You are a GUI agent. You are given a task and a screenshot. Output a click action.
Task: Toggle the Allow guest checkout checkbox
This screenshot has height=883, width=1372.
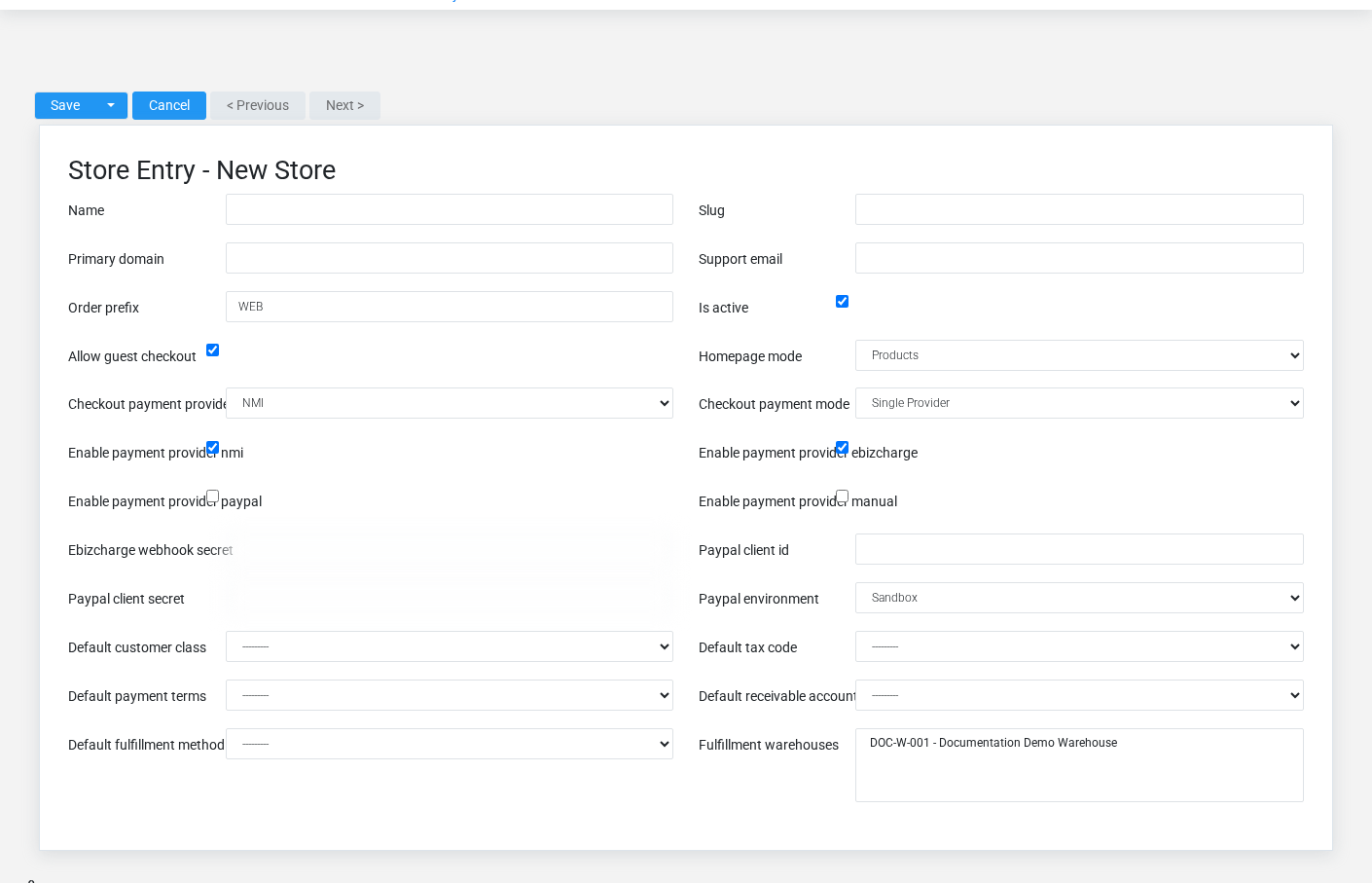212,350
